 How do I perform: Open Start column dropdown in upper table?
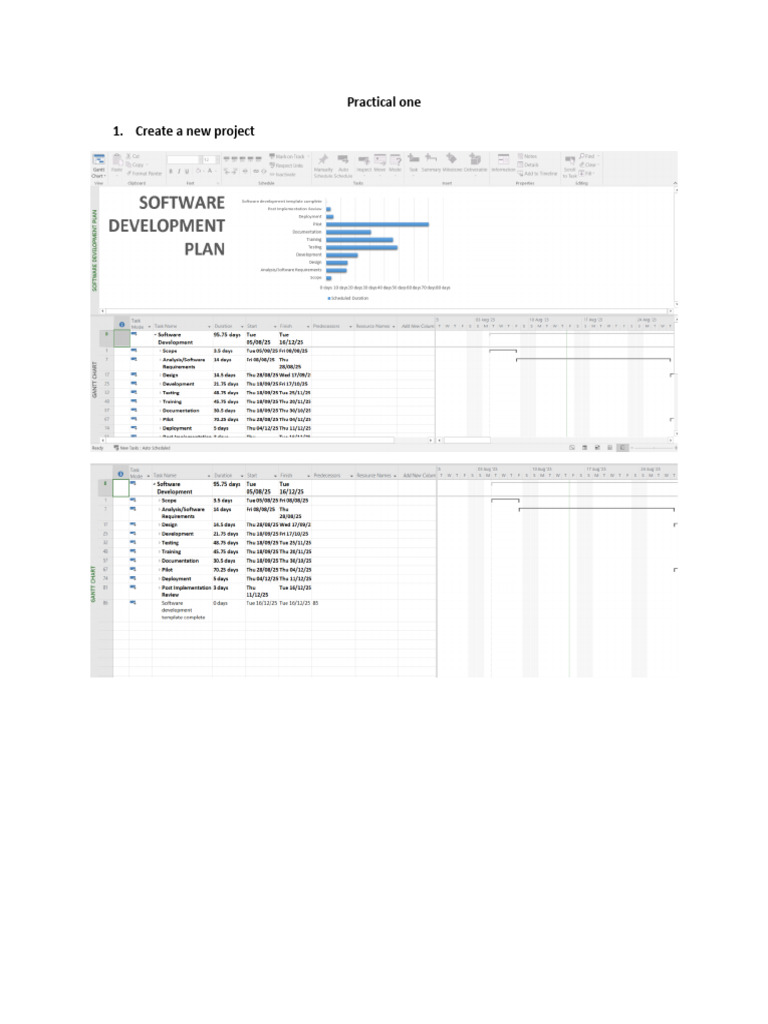click(x=276, y=327)
